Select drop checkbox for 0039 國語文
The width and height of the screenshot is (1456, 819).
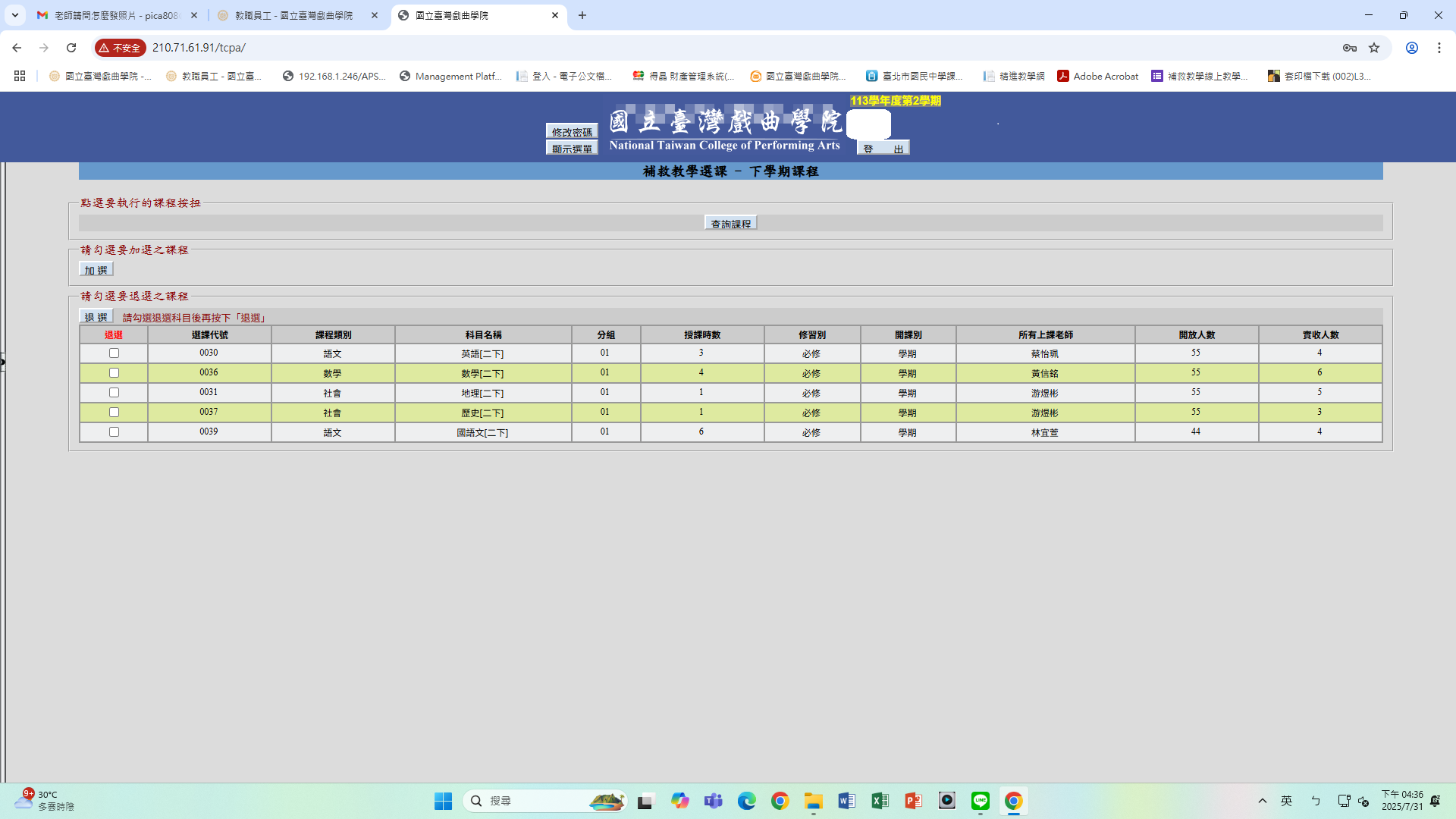[x=114, y=432]
